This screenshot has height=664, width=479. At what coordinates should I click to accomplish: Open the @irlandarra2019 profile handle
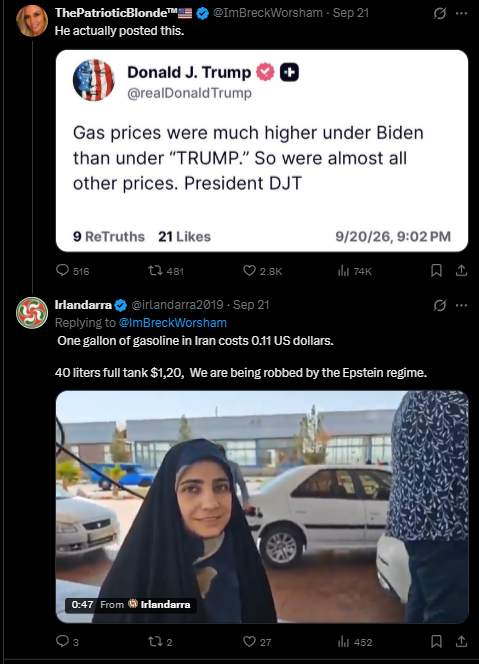(x=177, y=305)
